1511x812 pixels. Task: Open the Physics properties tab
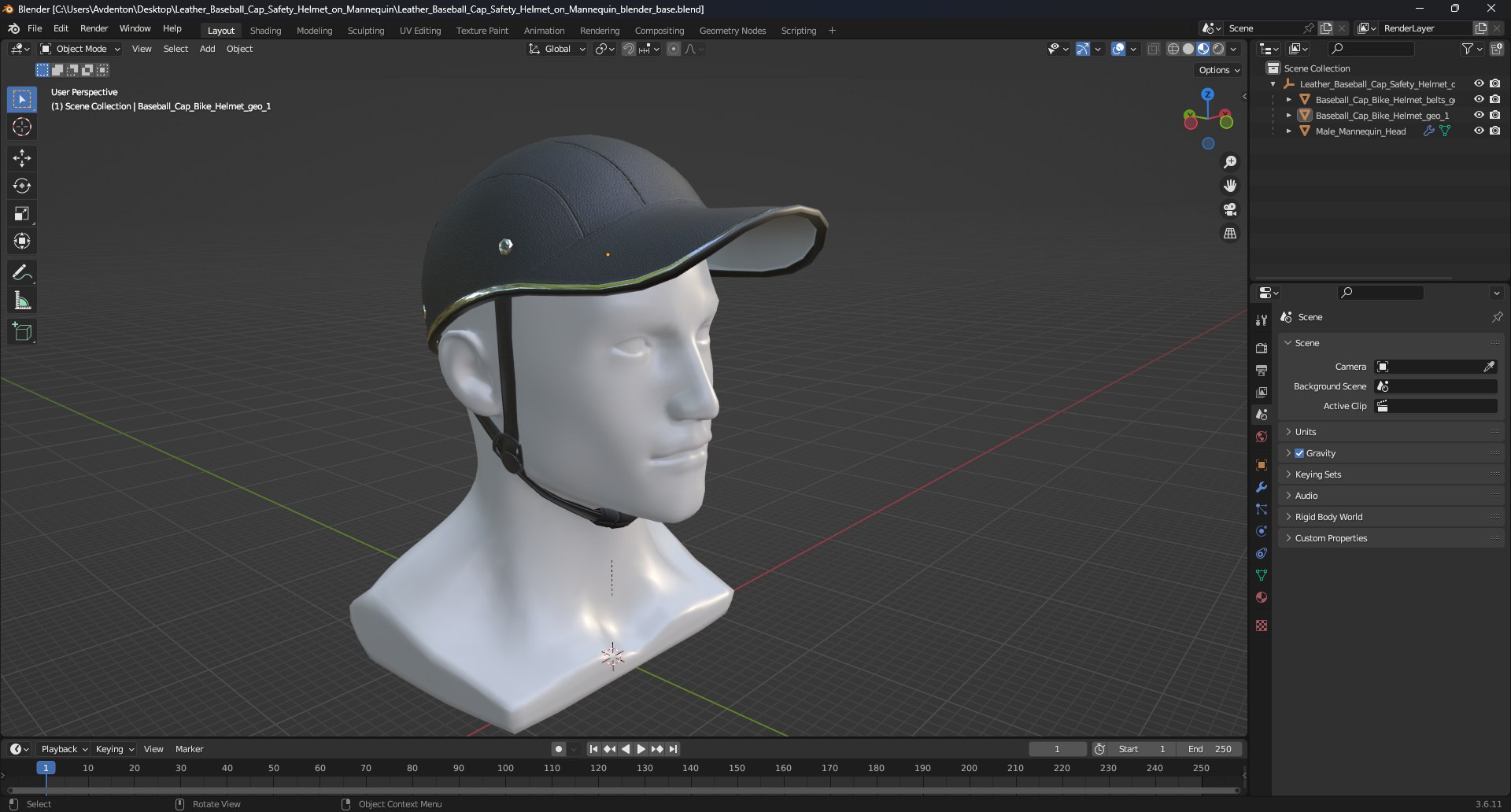1262,531
